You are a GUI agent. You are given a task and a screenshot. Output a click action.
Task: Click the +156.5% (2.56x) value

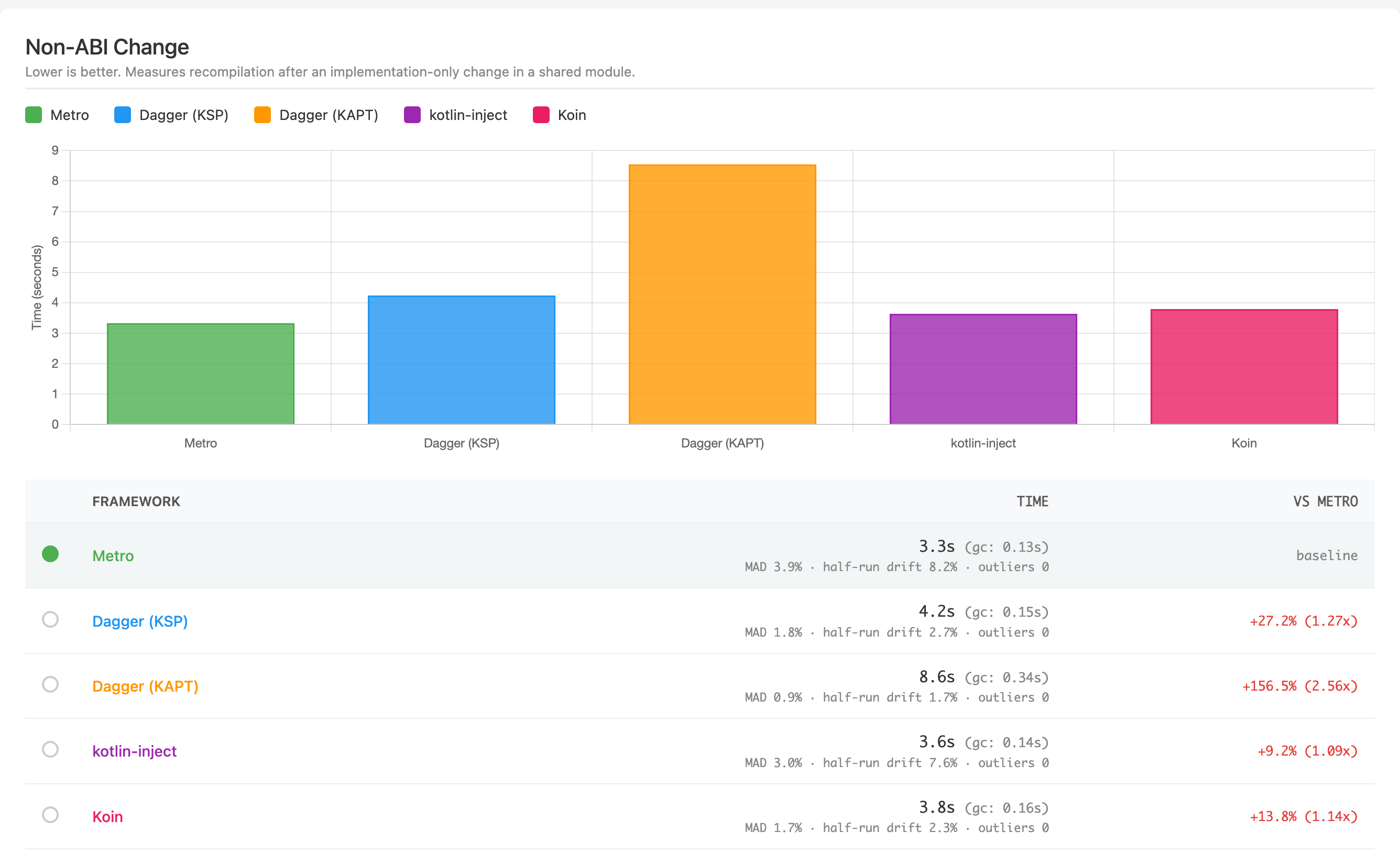1299,686
